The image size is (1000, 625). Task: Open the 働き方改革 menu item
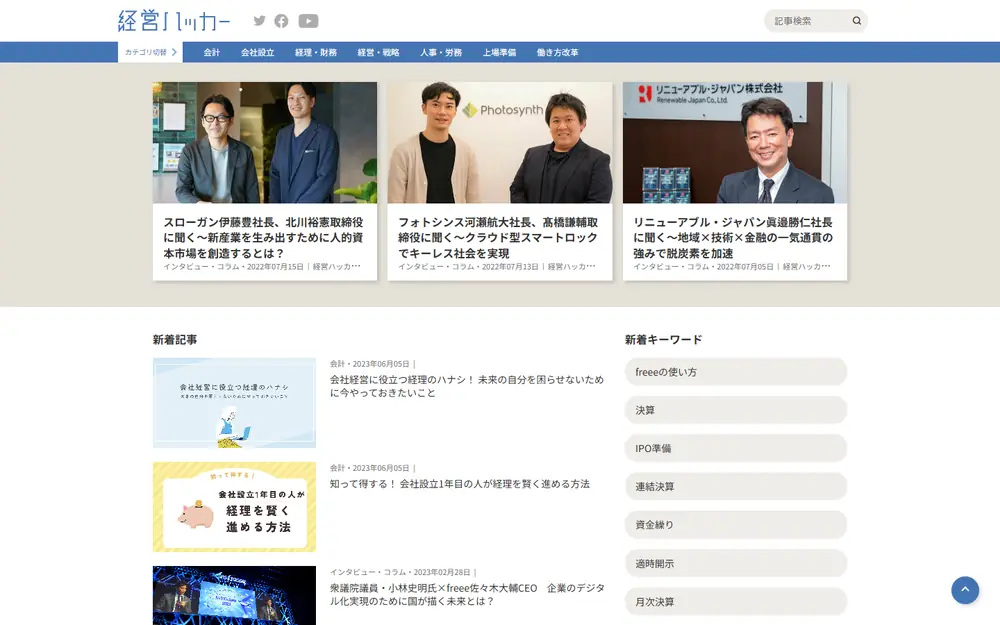[x=557, y=52]
